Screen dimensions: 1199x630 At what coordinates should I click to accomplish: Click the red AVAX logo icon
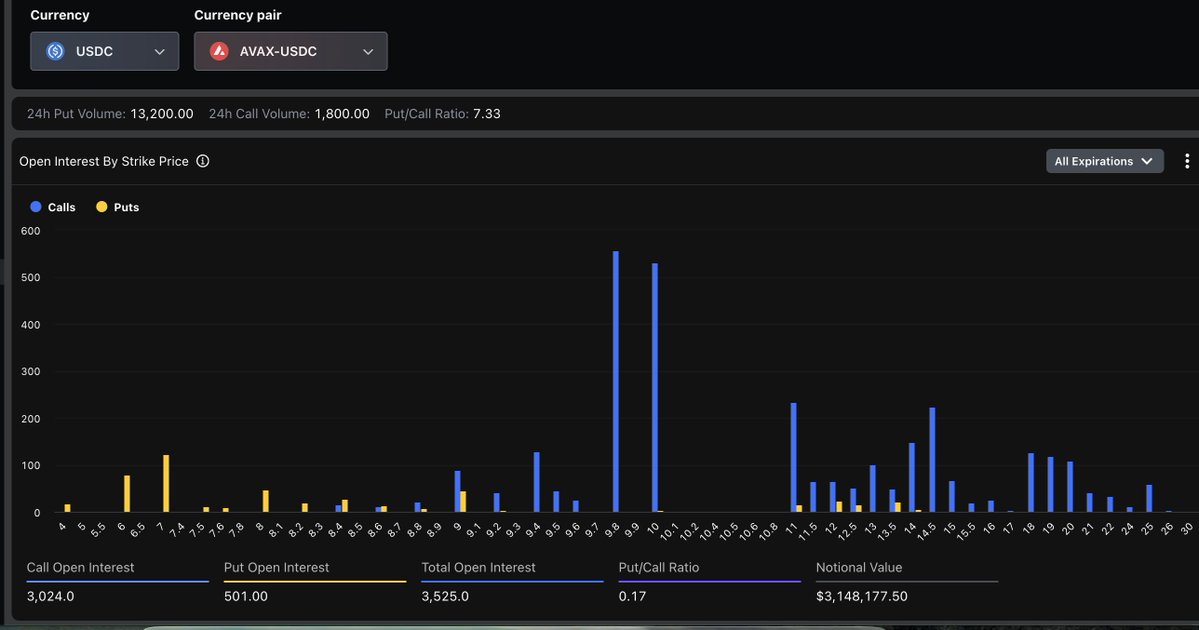pos(219,51)
